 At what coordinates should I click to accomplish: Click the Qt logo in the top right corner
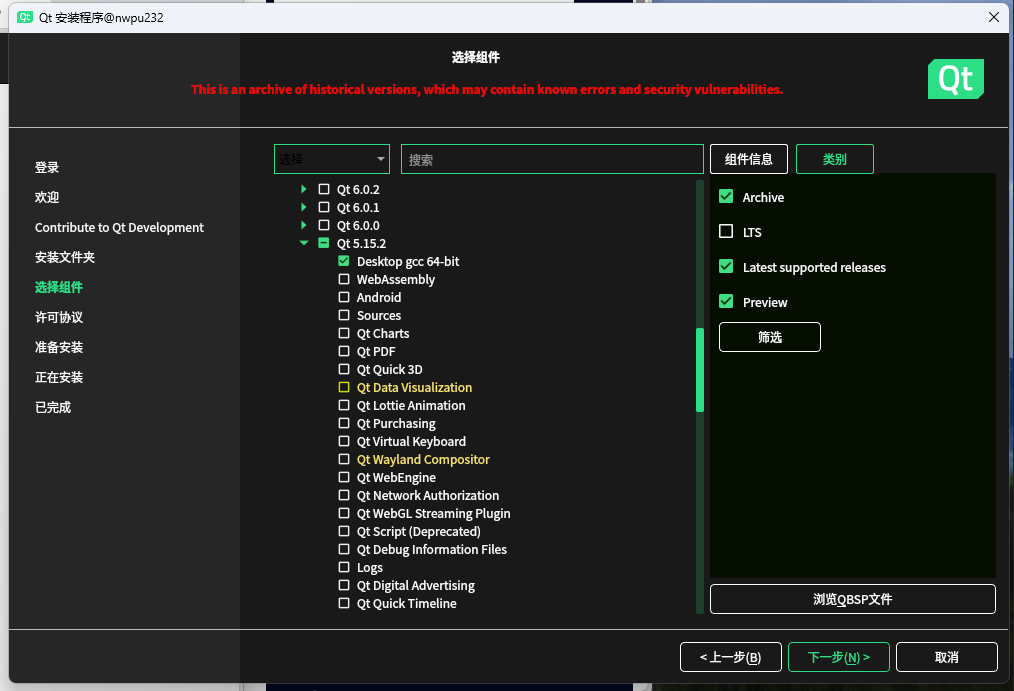pyautogui.click(x=955, y=78)
